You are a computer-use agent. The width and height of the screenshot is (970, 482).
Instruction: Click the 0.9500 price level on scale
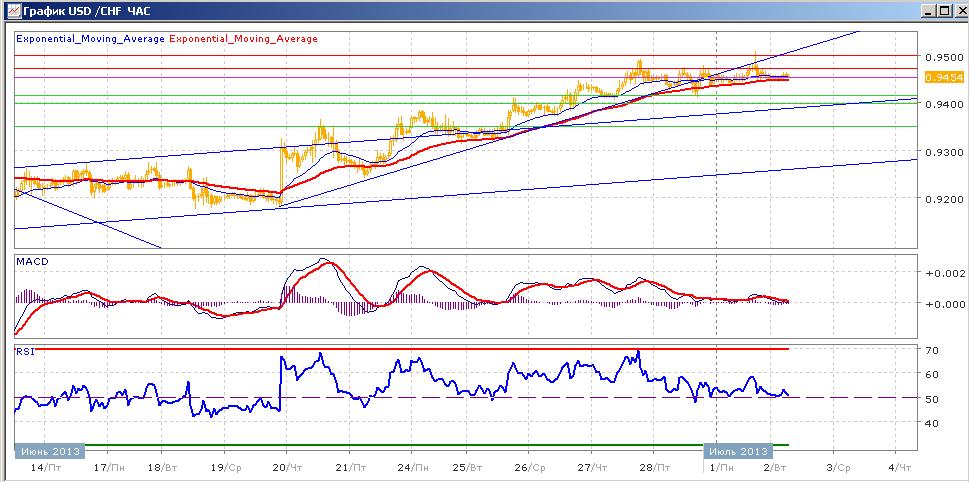pos(942,58)
